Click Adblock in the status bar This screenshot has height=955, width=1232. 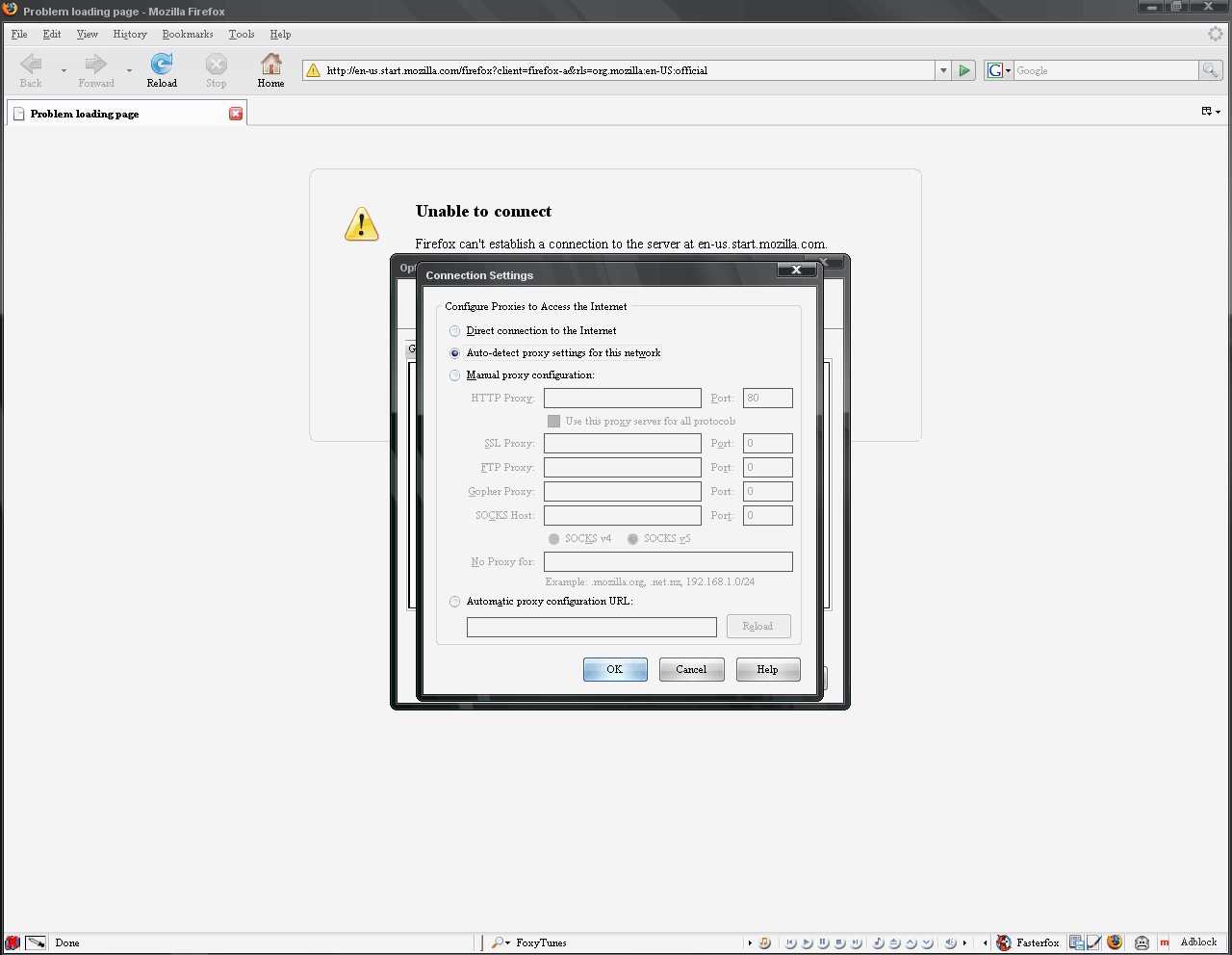1198,942
